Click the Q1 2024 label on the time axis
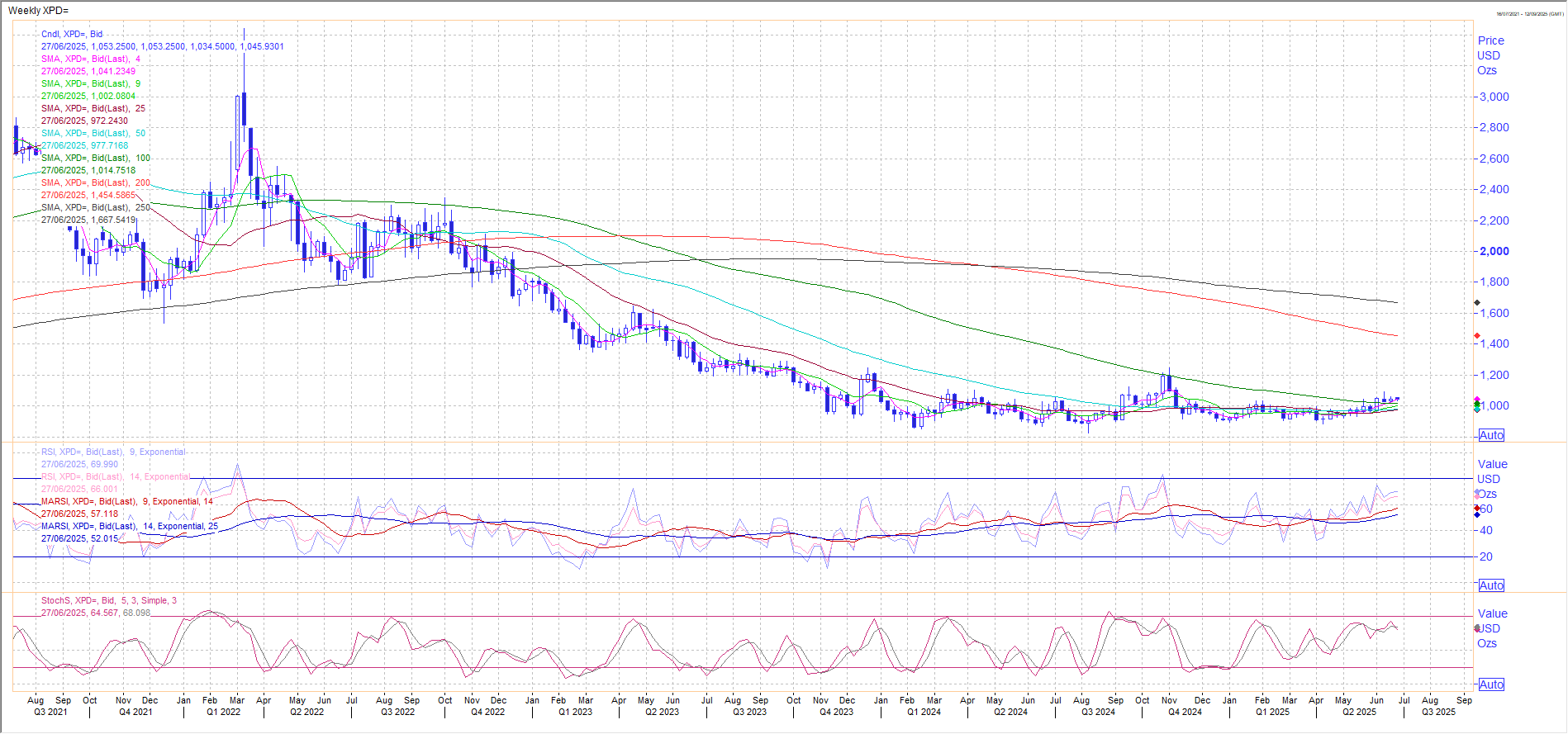Image resolution: width=1568 pixels, height=734 pixels. (924, 712)
